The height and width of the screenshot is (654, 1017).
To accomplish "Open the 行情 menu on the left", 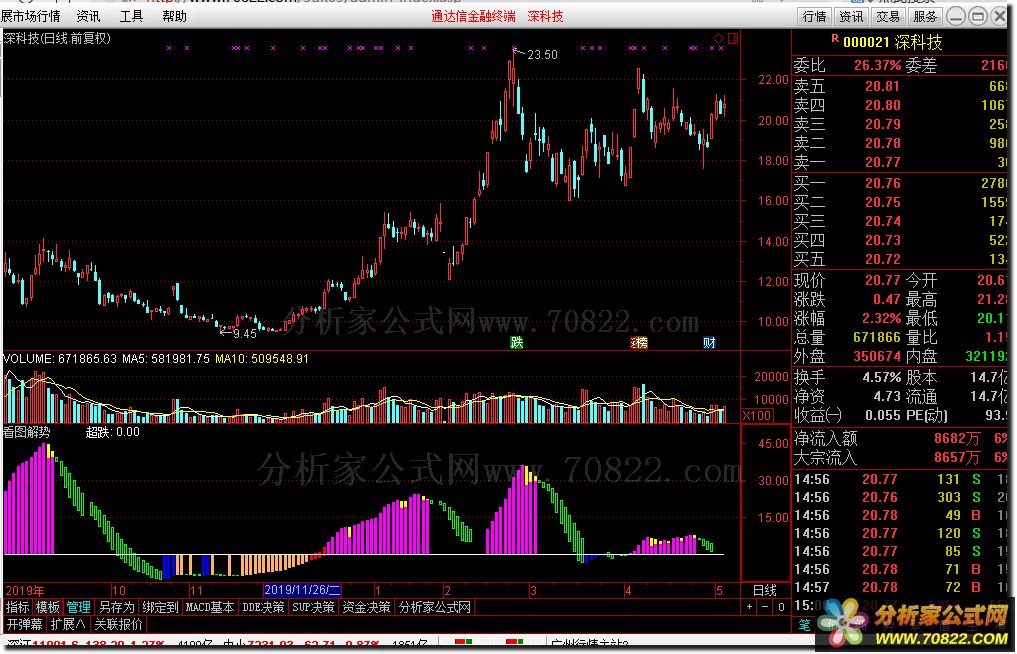I will 30,16.
